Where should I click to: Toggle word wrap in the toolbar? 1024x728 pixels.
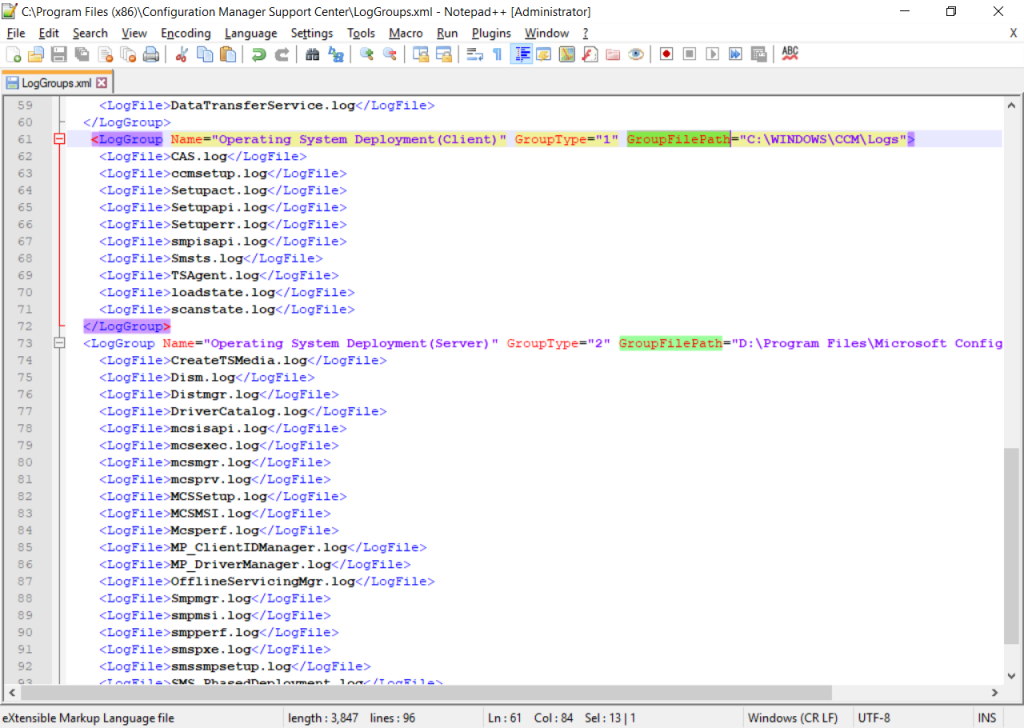(x=474, y=54)
